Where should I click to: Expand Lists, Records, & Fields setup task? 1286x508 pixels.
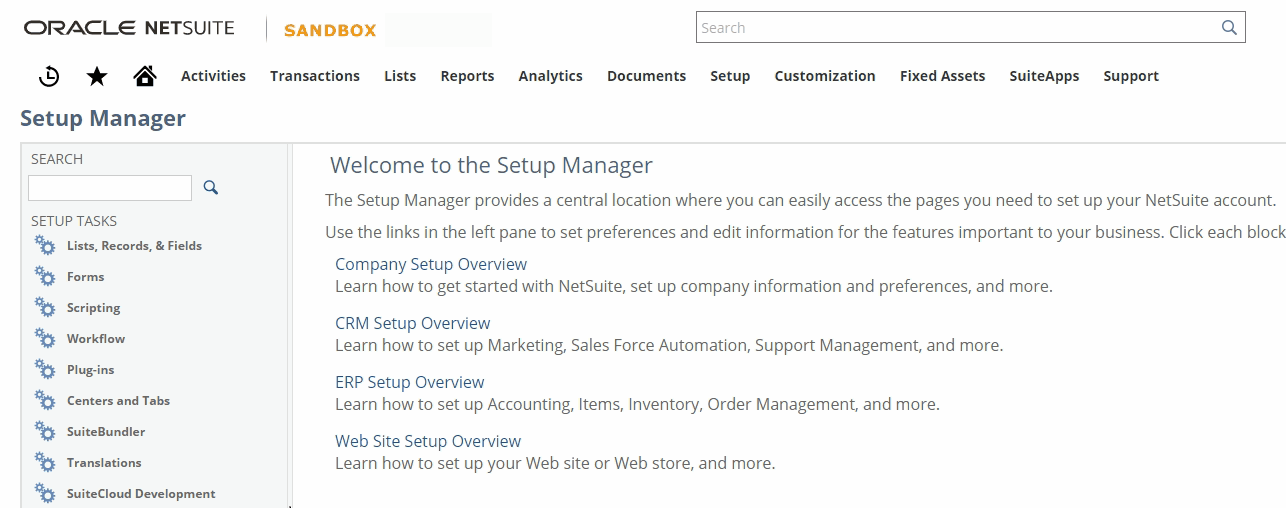[x=134, y=246]
